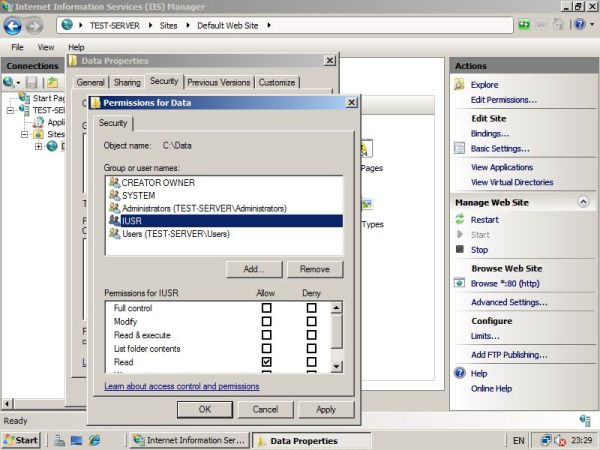Click the Forward navigation arrow in IIS Manager
This screenshot has width=600, height=450.
click(x=34, y=26)
